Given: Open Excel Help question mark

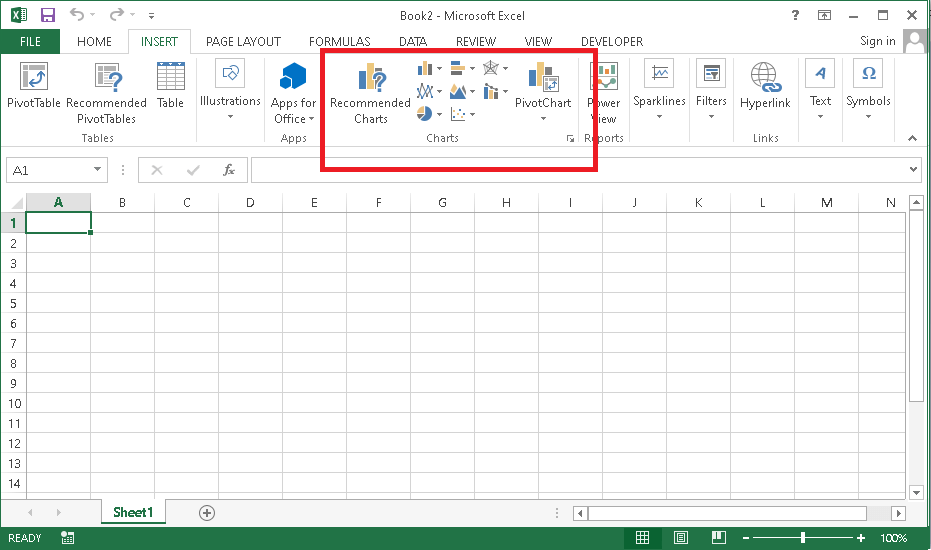Looking at the screenshot, I should tap(795, 15).
